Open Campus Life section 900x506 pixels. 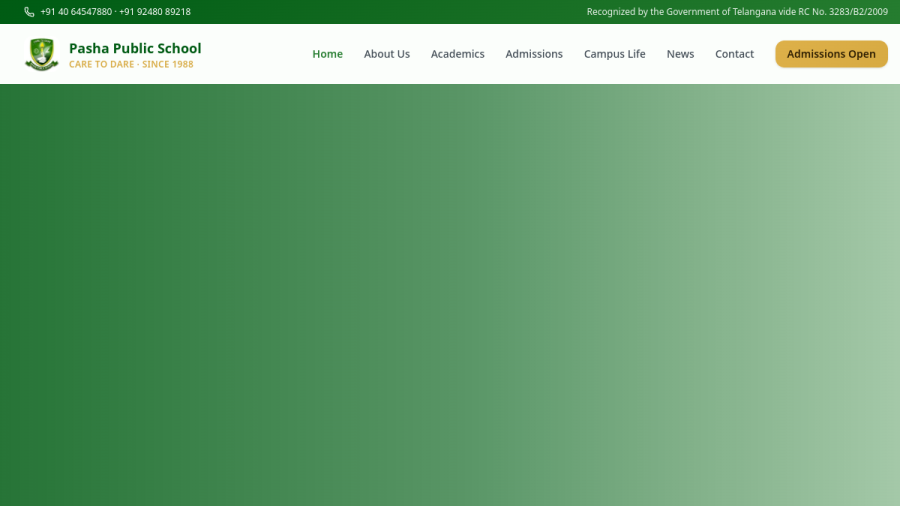(x=615, y=54)
